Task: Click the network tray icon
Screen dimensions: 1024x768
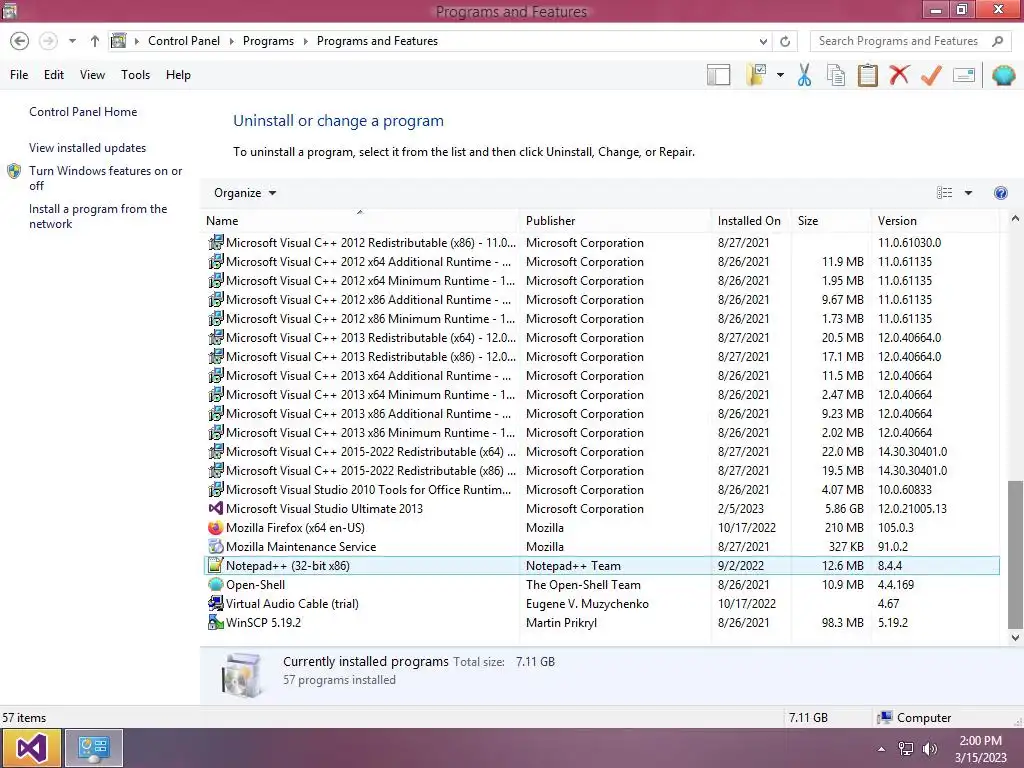Action: [906, 749]
